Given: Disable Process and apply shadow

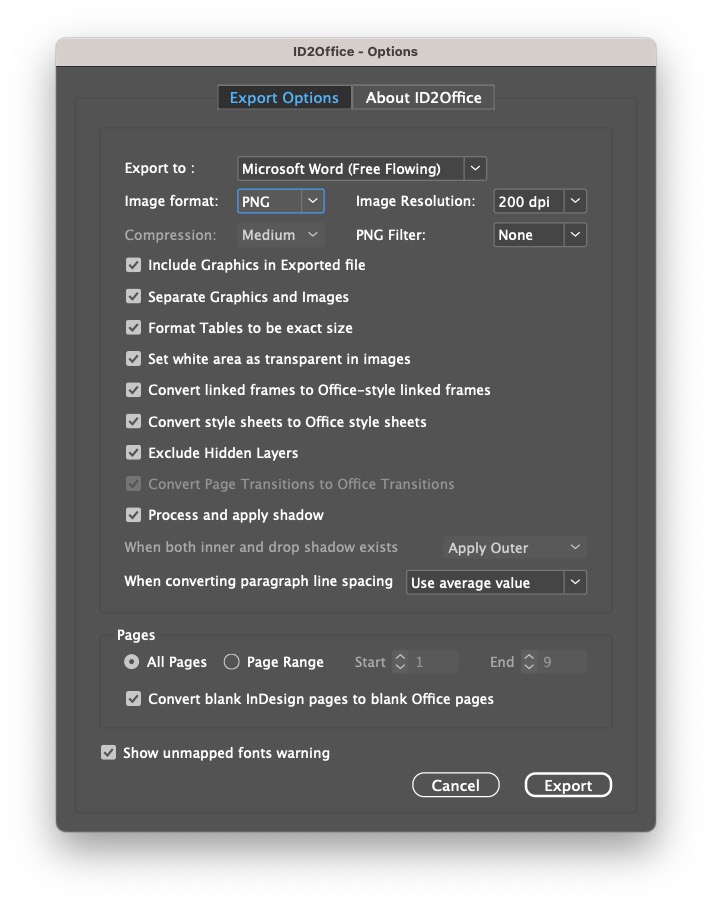Looking at the screenshot, I should [x=133, y=515].
